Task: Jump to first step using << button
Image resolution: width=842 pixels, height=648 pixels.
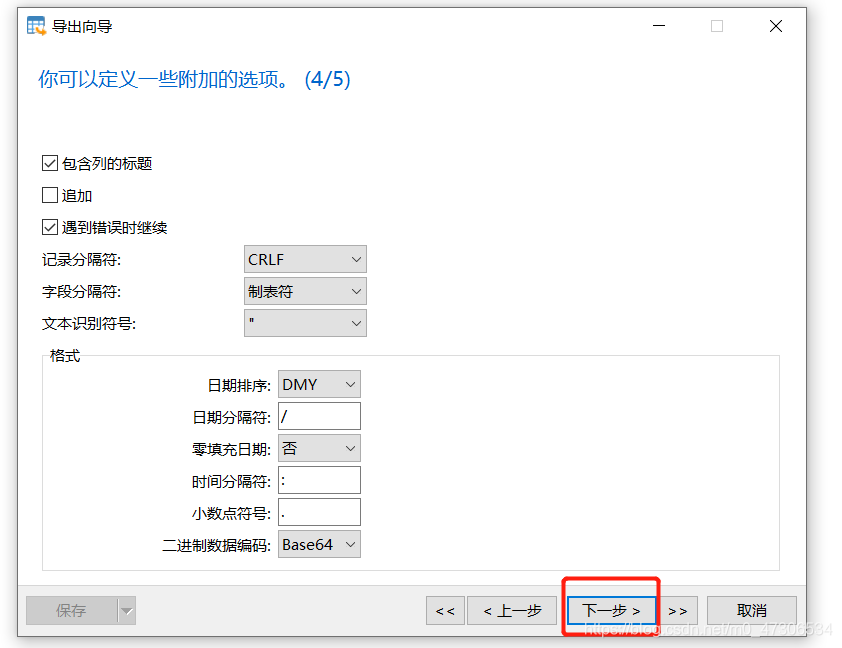Action: pyautogui.click(x=445, y=610)
